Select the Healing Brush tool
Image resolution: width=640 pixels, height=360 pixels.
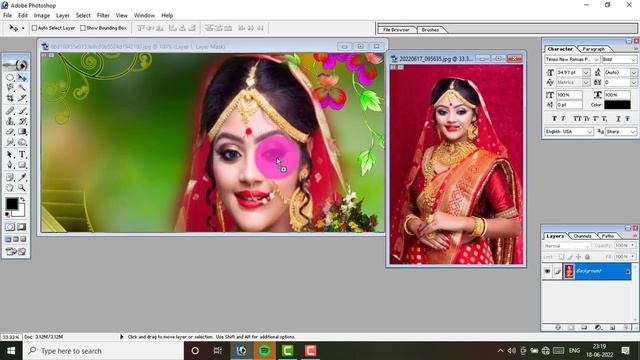tap(10, 111)
